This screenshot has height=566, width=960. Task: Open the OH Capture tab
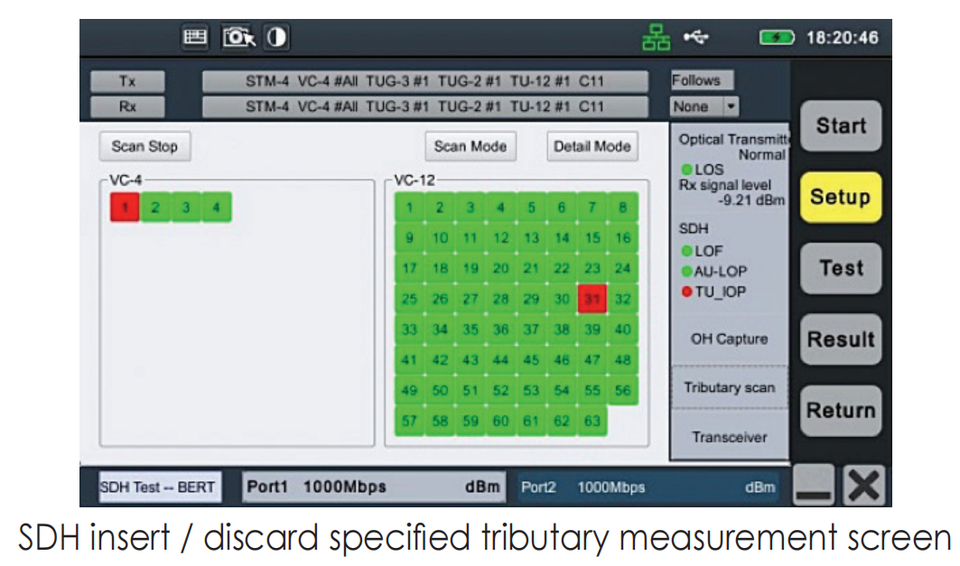pos(729,339)
